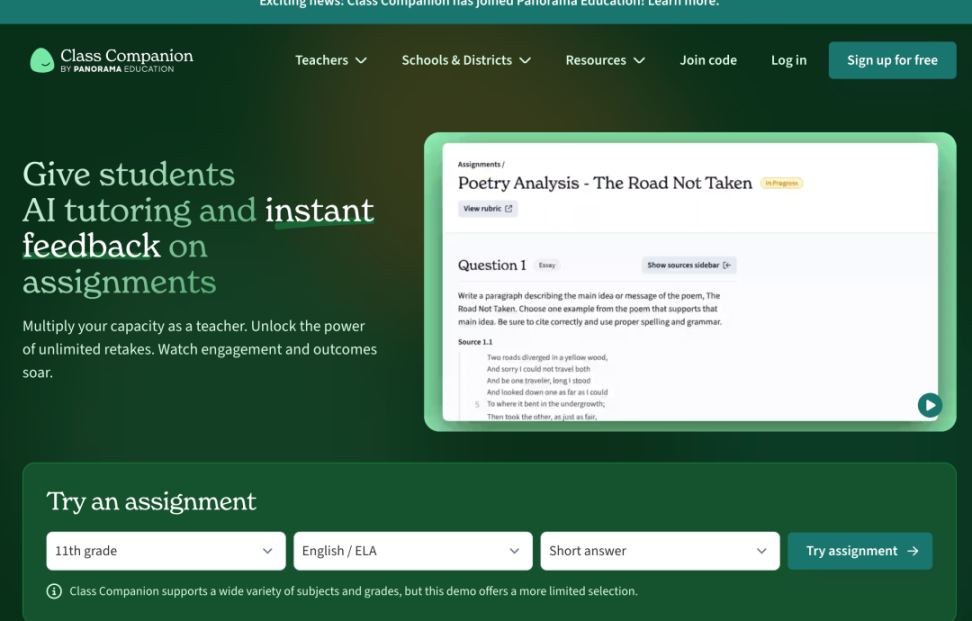Click the Try assignment button
This screenshot has width=972, height=621.
tap(860, 551)
